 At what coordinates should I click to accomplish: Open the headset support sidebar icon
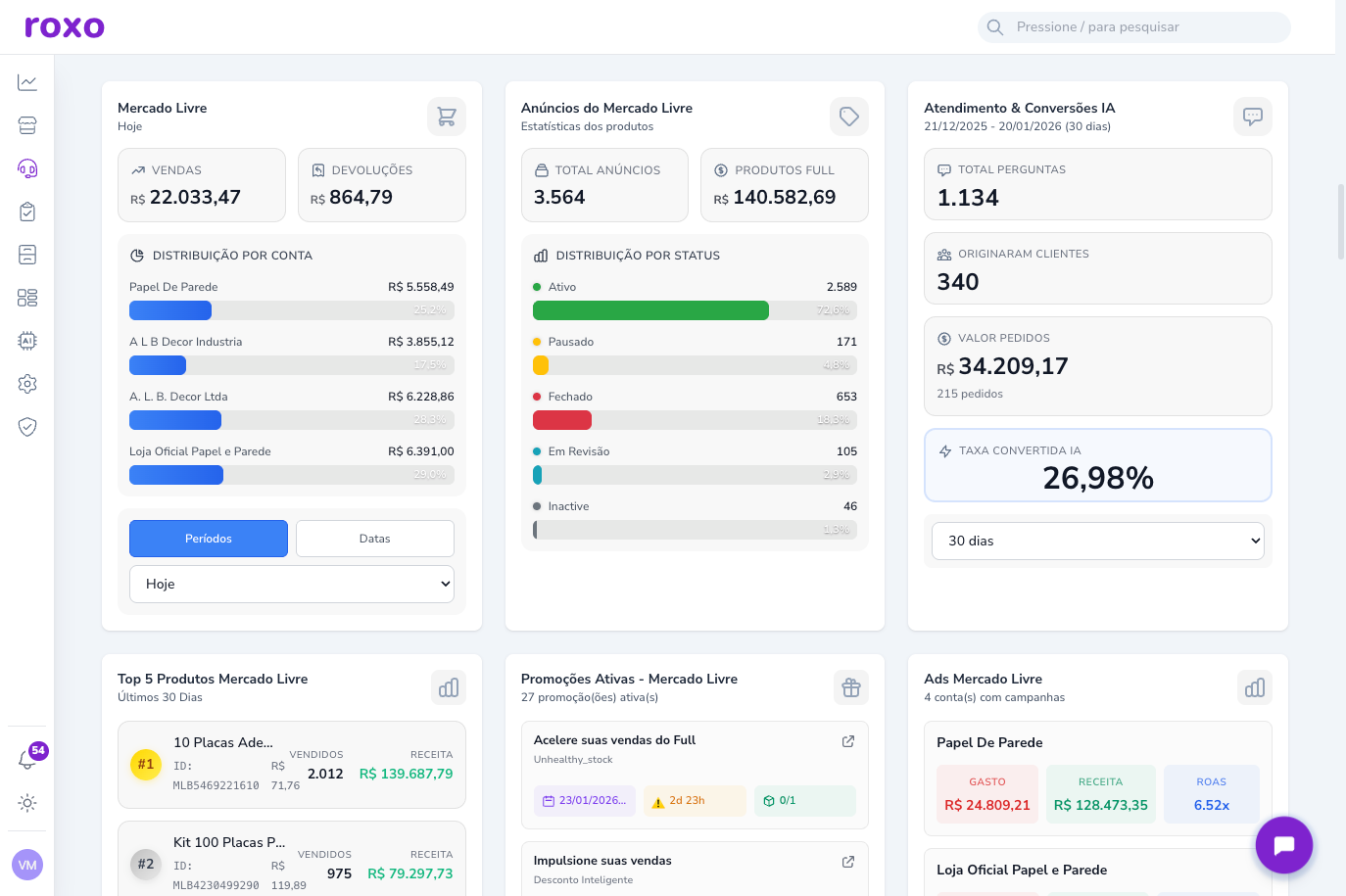27,168
